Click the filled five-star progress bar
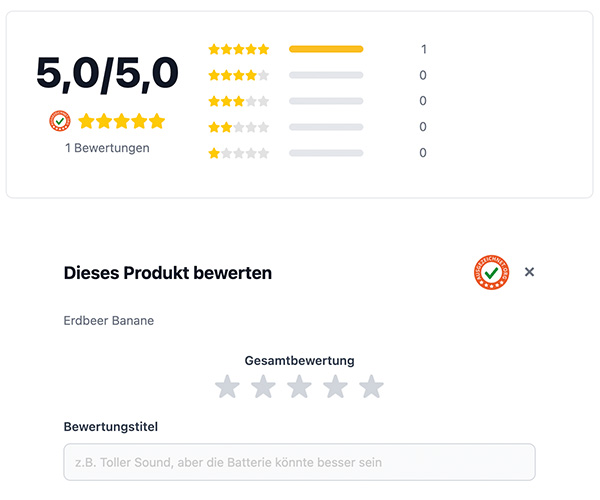The image size is (600, 500). 326,49
